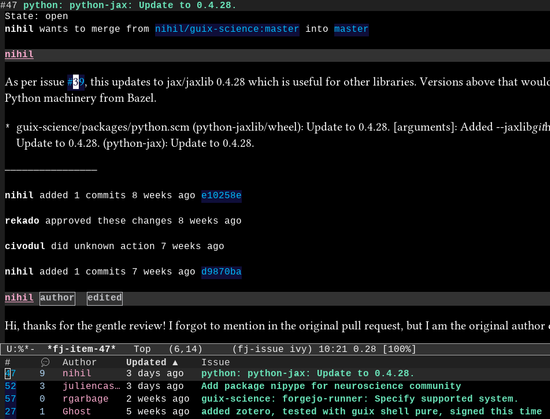Click the 'State: open' line
Viewport: 550px width, 419px height.
tap(36, 16)
